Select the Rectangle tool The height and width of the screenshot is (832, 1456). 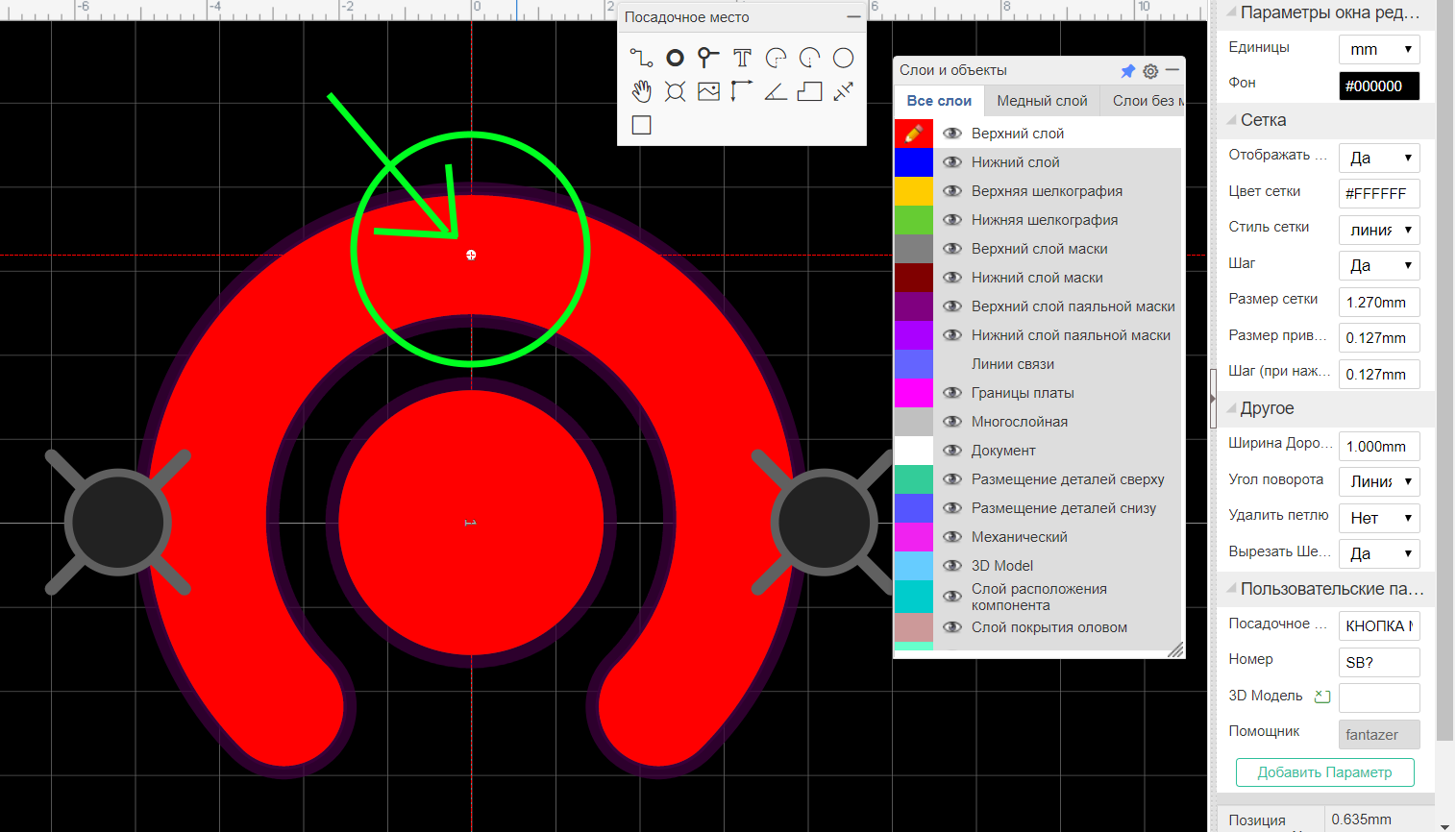coord(641,125)
